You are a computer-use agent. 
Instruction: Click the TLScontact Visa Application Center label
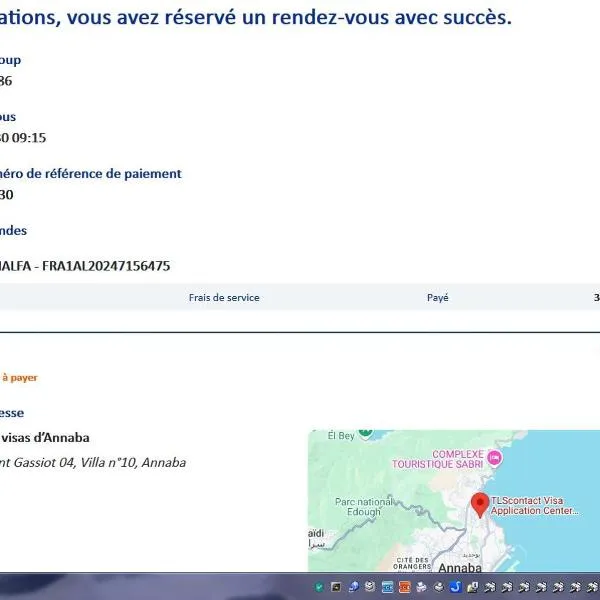tap(536, 504)
